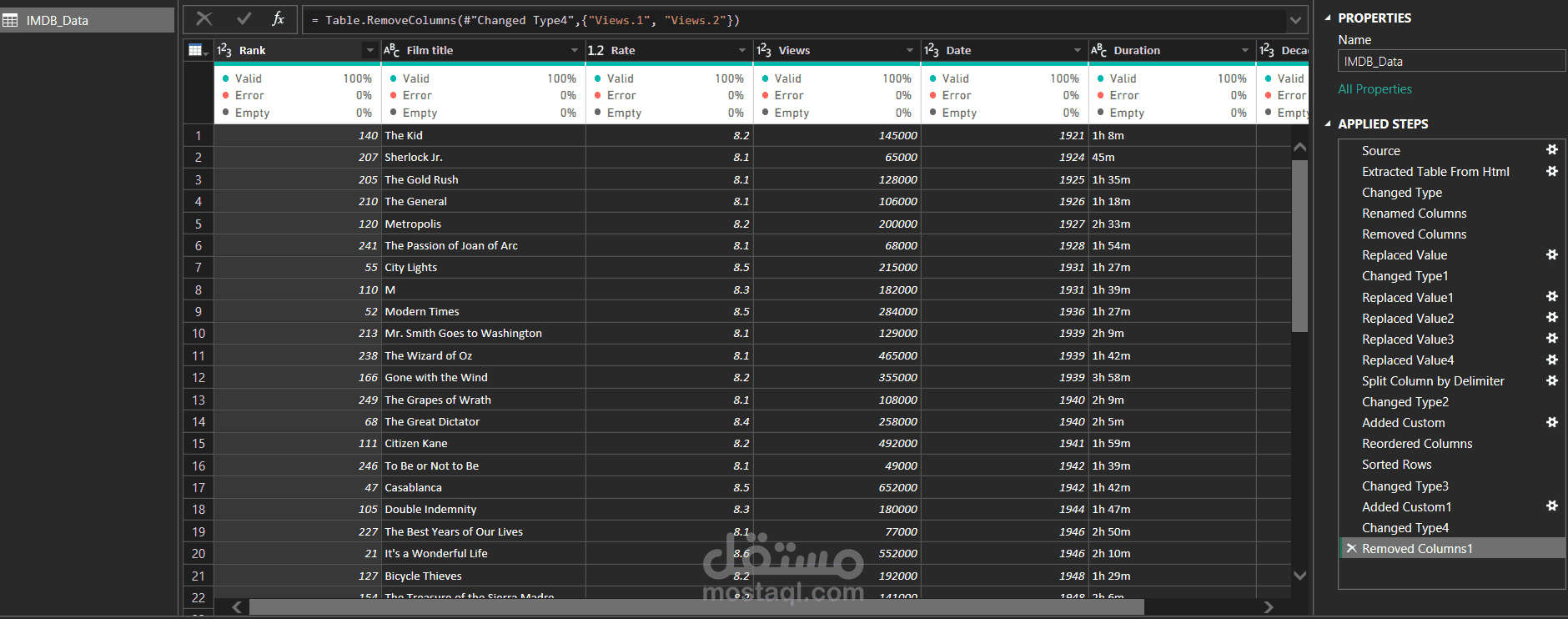Open settings gear for Replaced Value4 step
1568x619 pixels.
coord(1552,360)
